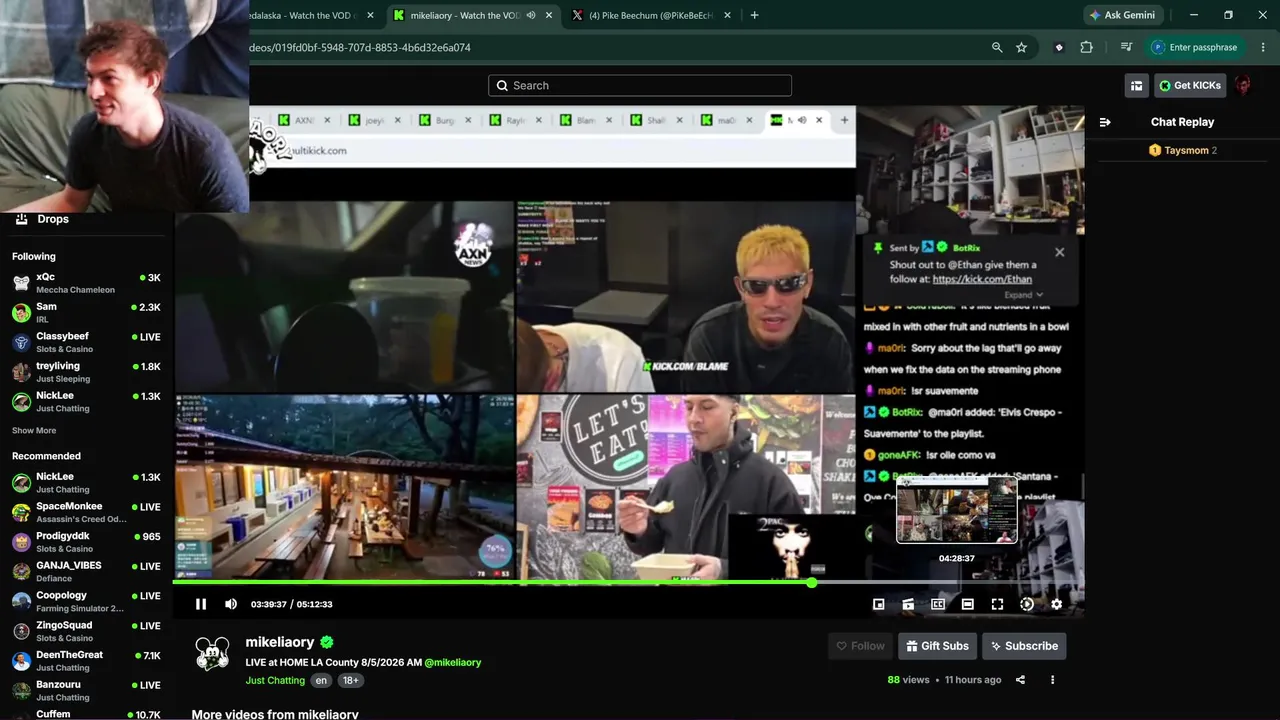Open GANJA_VIBES in Recommended channels
Viewport: 1280px width, 720px height.
click(86, 572)
